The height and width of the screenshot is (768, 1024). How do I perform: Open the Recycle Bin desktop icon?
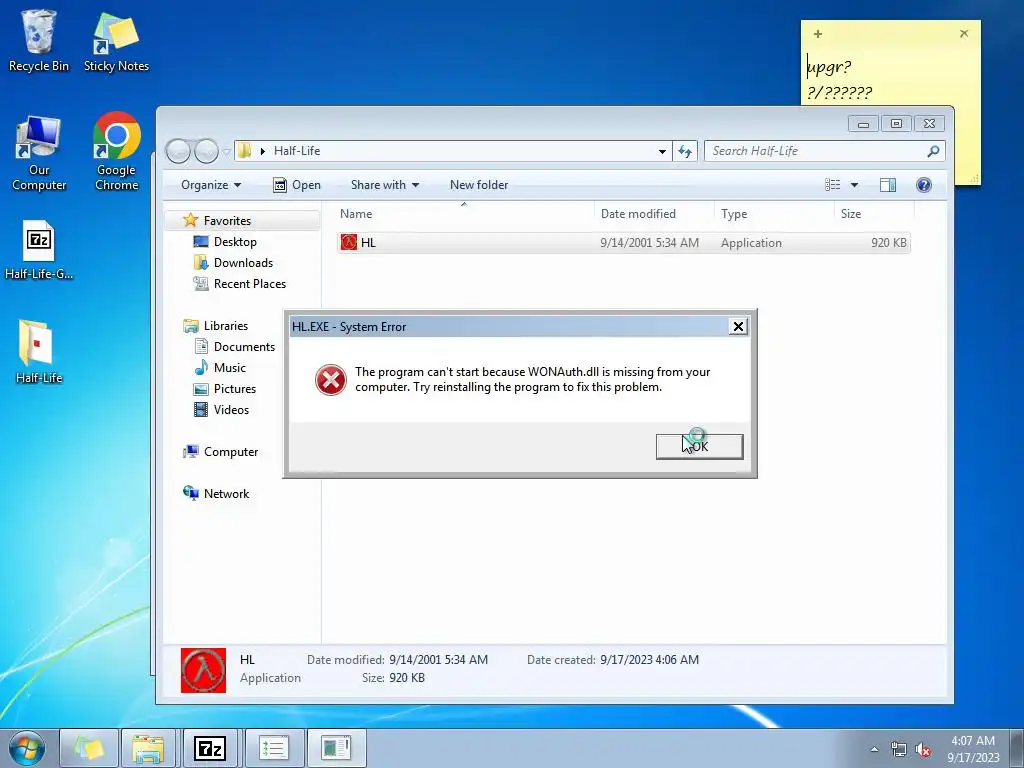pyautogui.click(x=39, y=40)
